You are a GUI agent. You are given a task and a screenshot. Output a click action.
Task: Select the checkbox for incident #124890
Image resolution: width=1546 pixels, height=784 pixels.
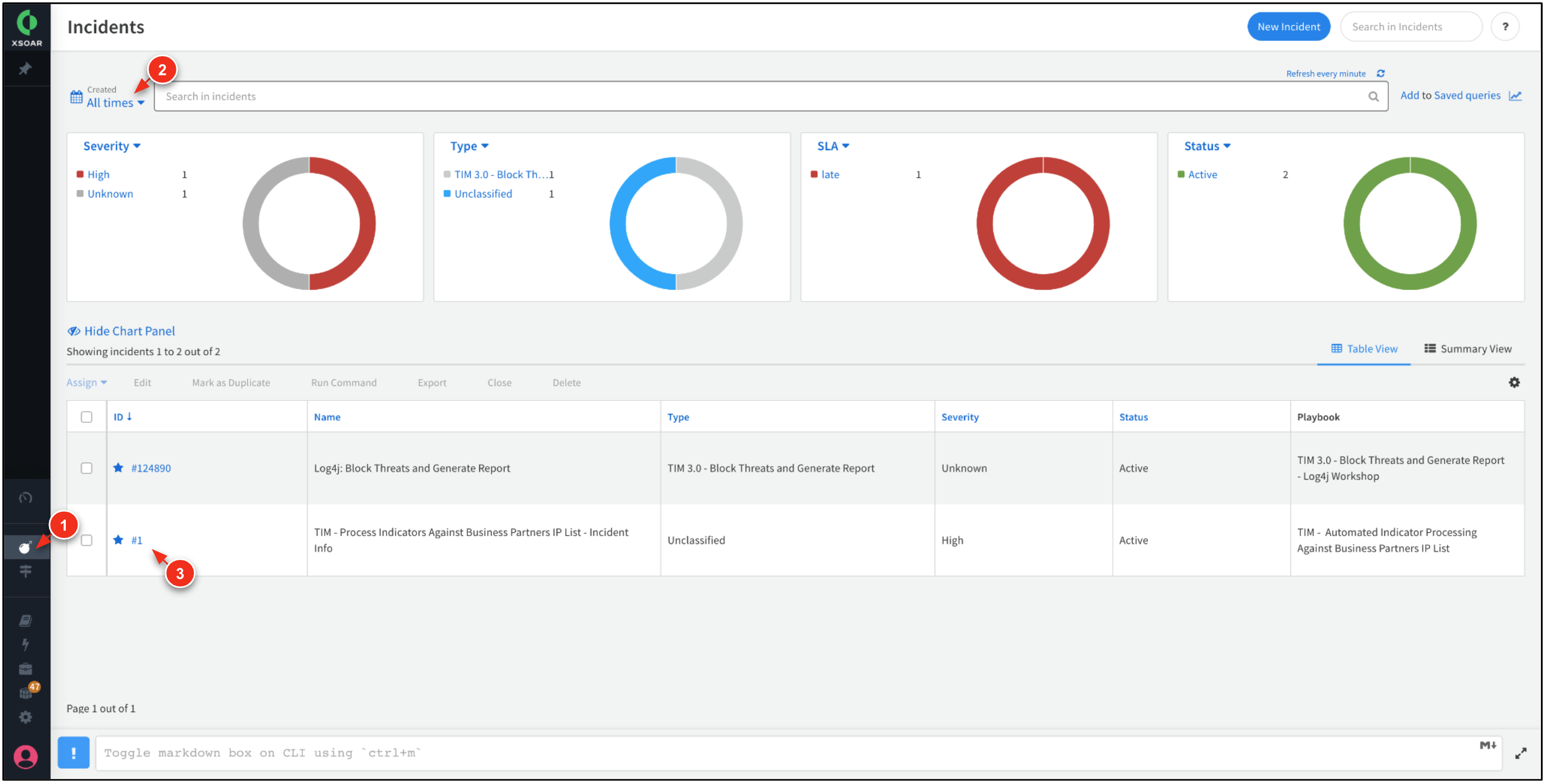point(87,468)
